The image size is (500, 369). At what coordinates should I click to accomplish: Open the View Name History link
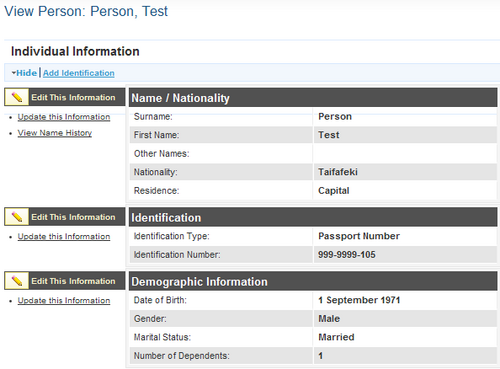pos(55,133)
